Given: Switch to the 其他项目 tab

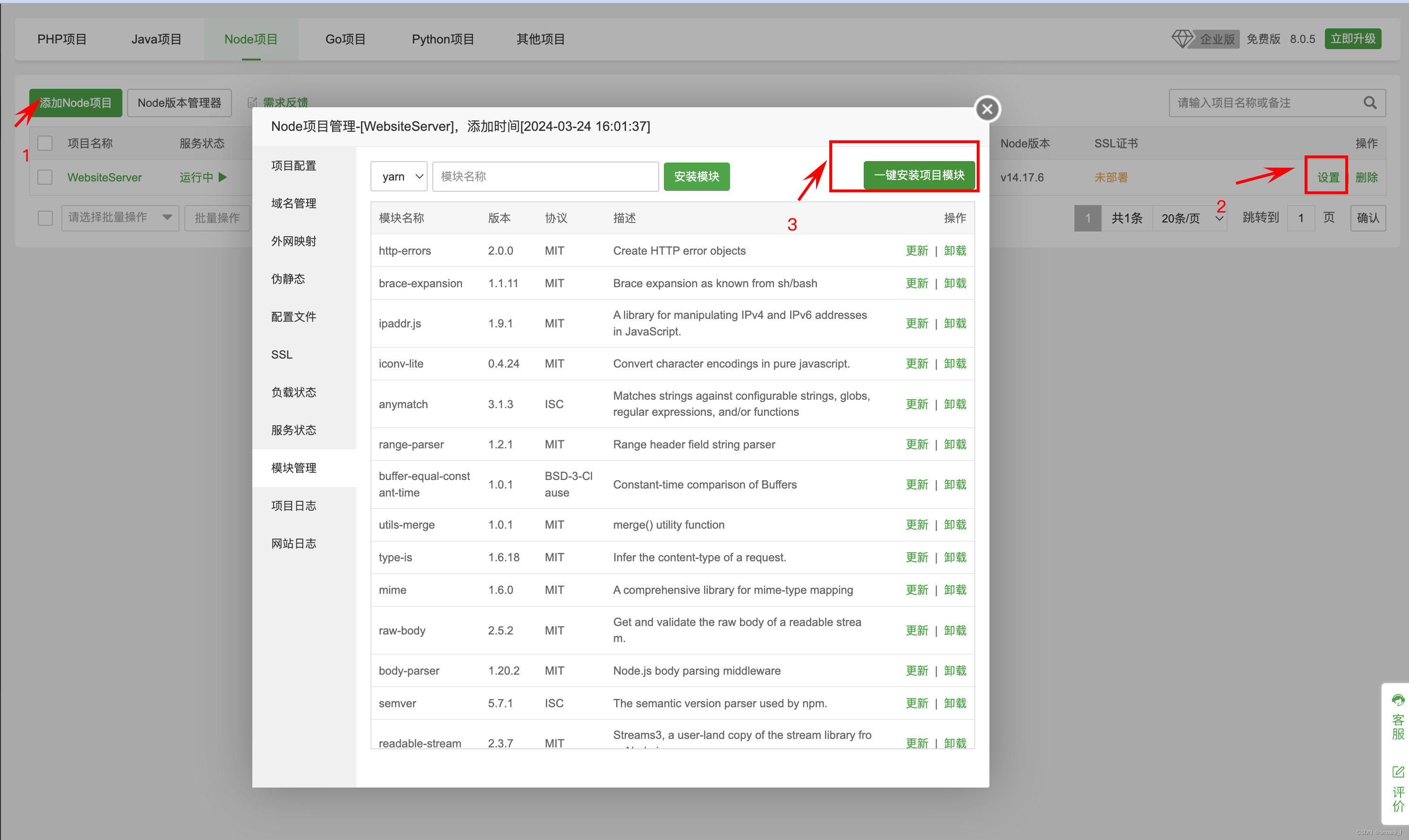Looking at the screenshot, I should (x=541, y=39).
